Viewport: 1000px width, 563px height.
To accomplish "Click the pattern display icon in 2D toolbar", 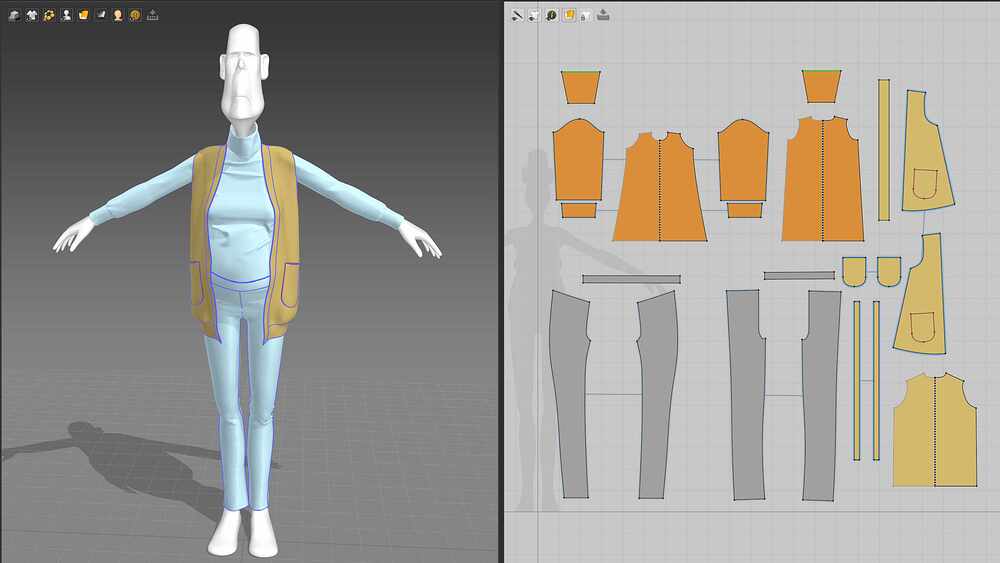I will (534, 15).
